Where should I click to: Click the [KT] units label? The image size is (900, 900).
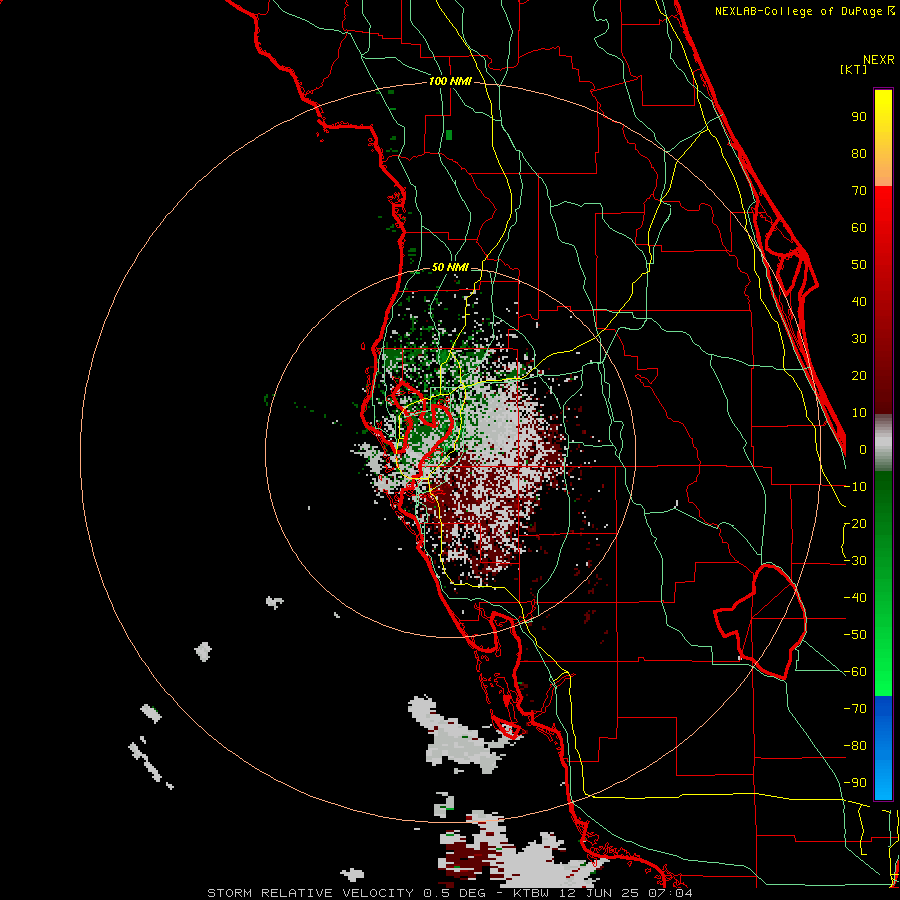click(x=854, y=69)
